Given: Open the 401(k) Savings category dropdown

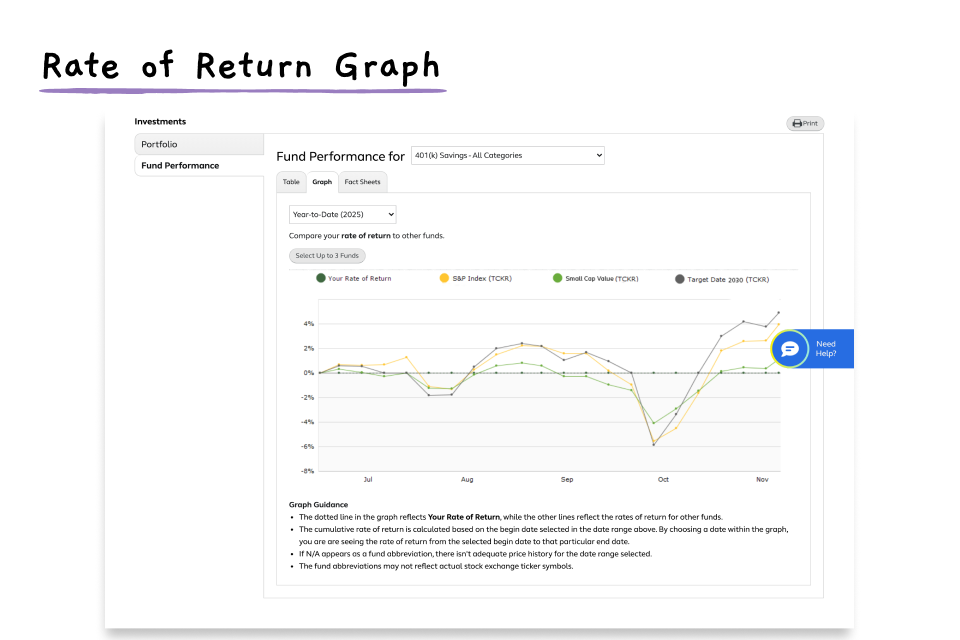Looking at the screenshot, I should tap(507, 156).
